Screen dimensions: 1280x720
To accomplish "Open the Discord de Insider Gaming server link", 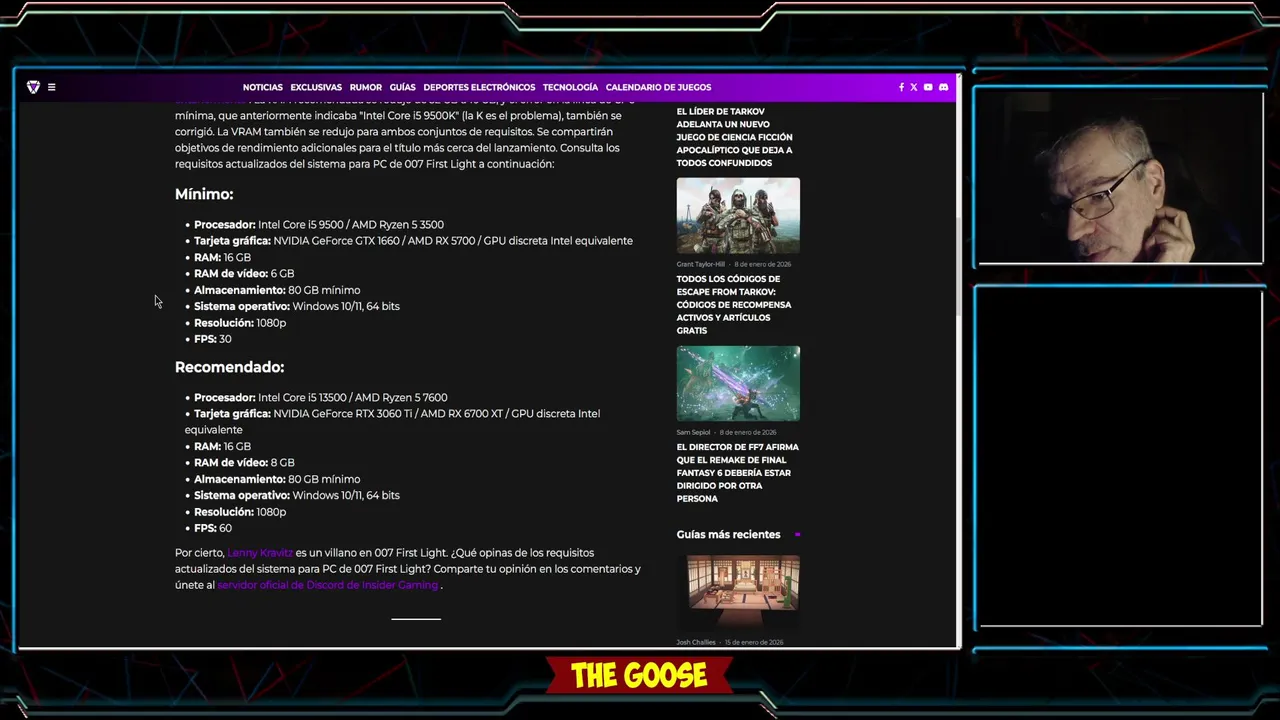I will coord(328,585).
